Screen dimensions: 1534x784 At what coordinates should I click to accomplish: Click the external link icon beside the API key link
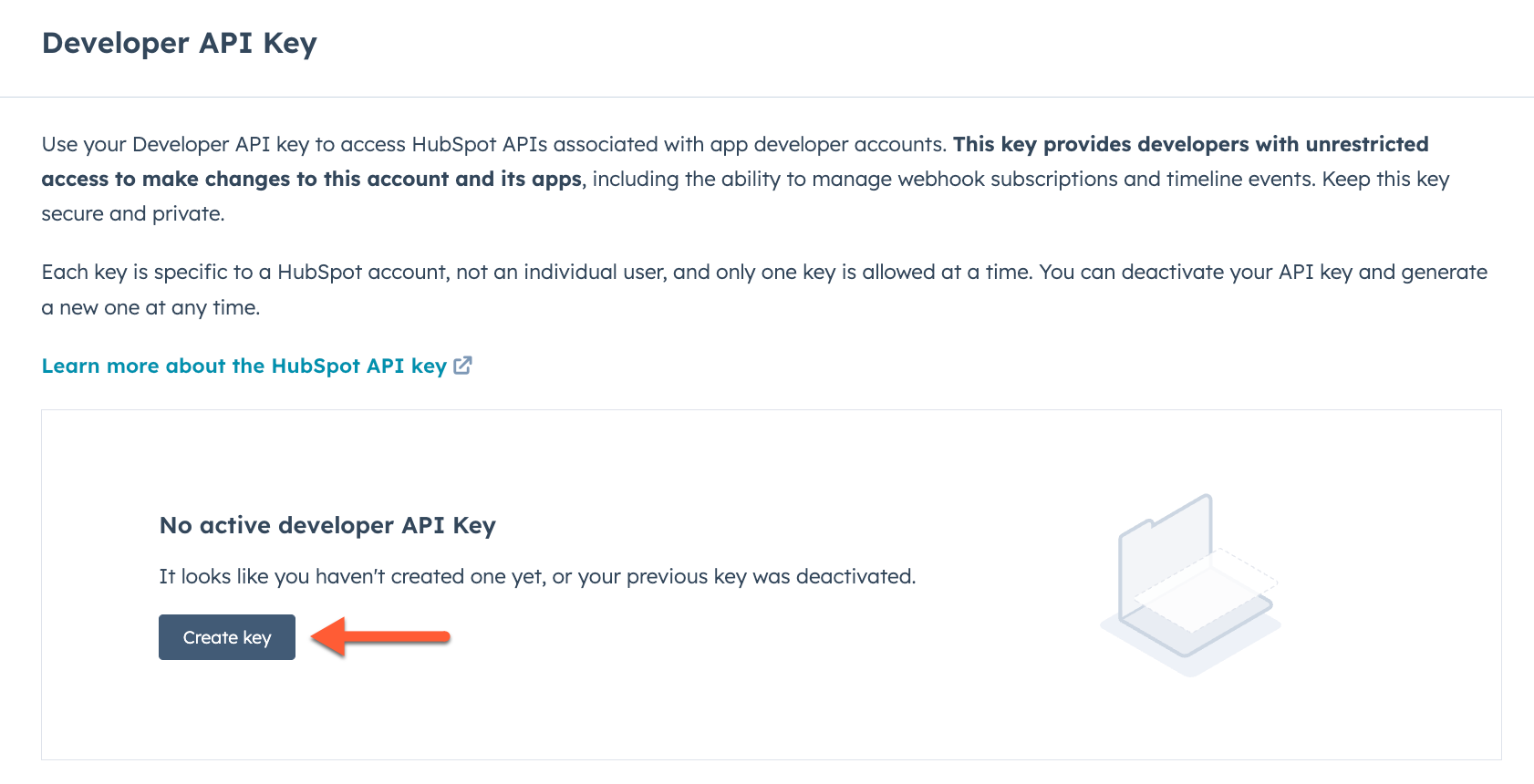click(463, 365)
